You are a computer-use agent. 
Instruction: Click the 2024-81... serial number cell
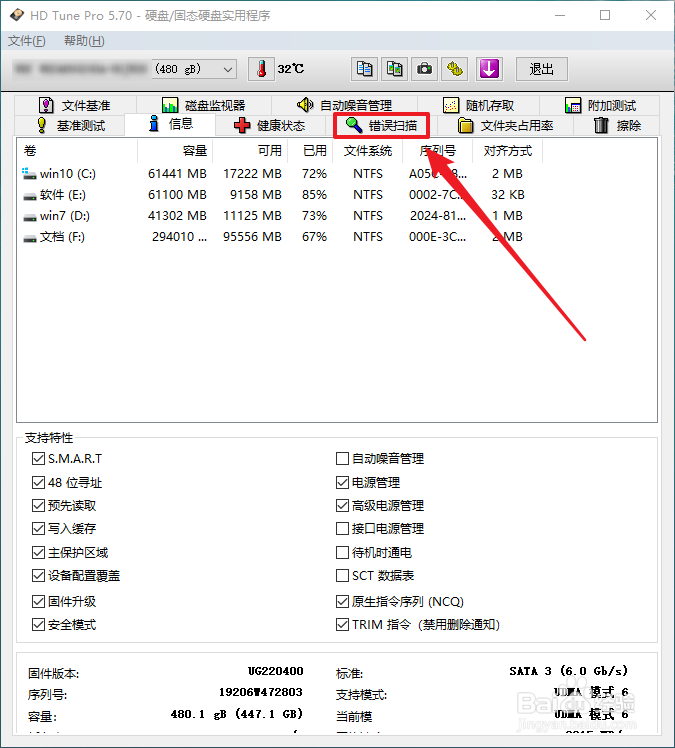click(437, 216)
